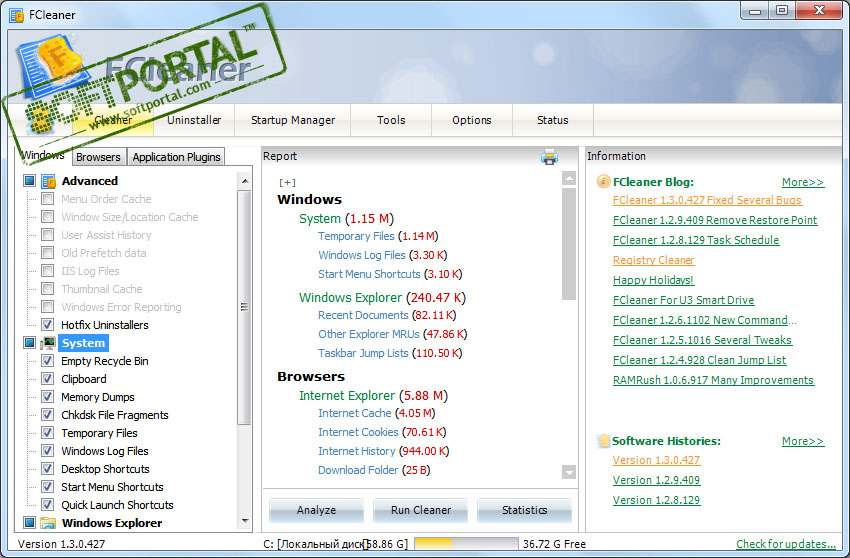Click the Software Histories icon
Viewport: 850px width, 558px height.
tap(603, 441)
